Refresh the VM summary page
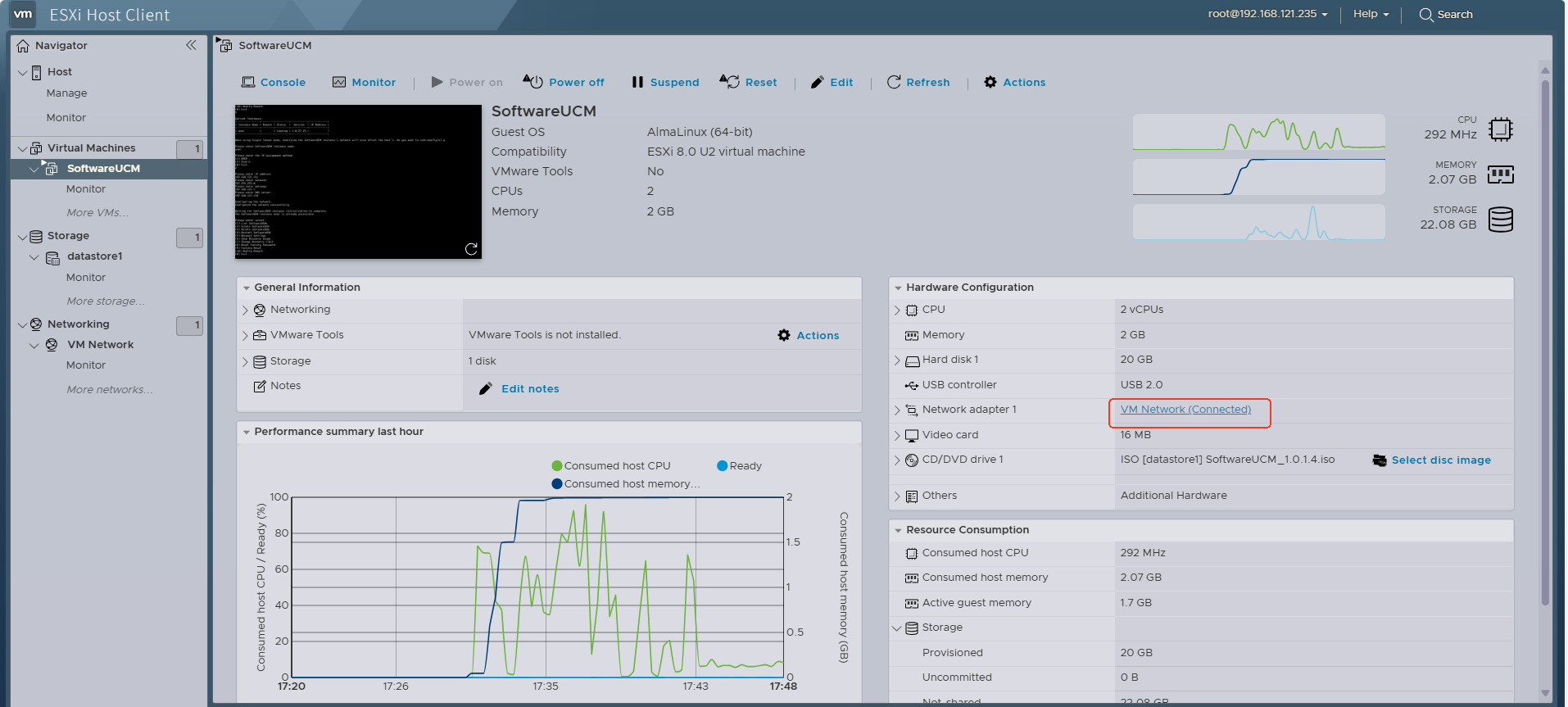This screenshot has width=1568, height=707. pos(918,82)
